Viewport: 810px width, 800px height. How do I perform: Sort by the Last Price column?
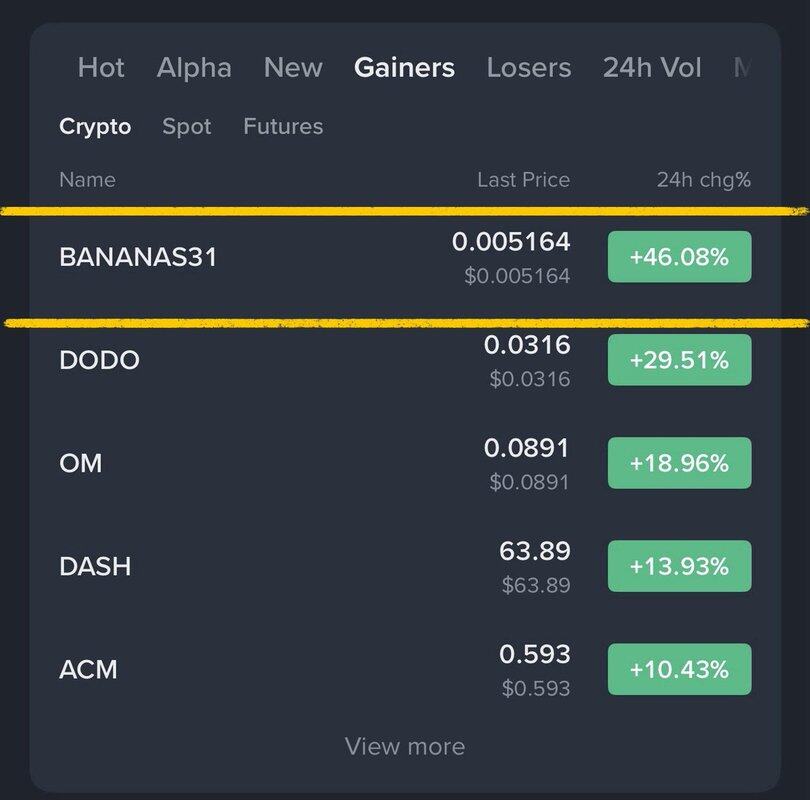click(523, 180)
